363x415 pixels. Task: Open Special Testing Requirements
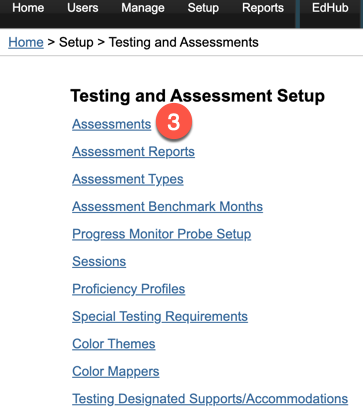pos(160,317)
